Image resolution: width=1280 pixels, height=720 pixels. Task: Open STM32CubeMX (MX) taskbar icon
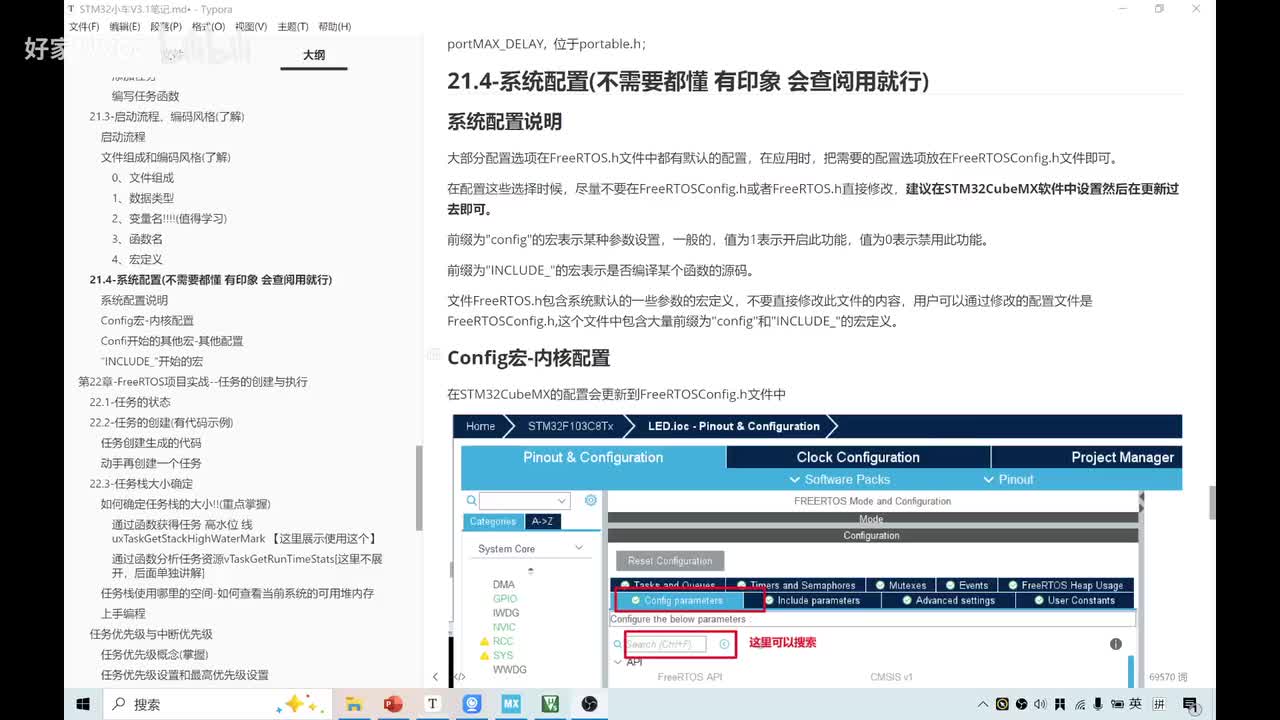click(x=511, y=704)
